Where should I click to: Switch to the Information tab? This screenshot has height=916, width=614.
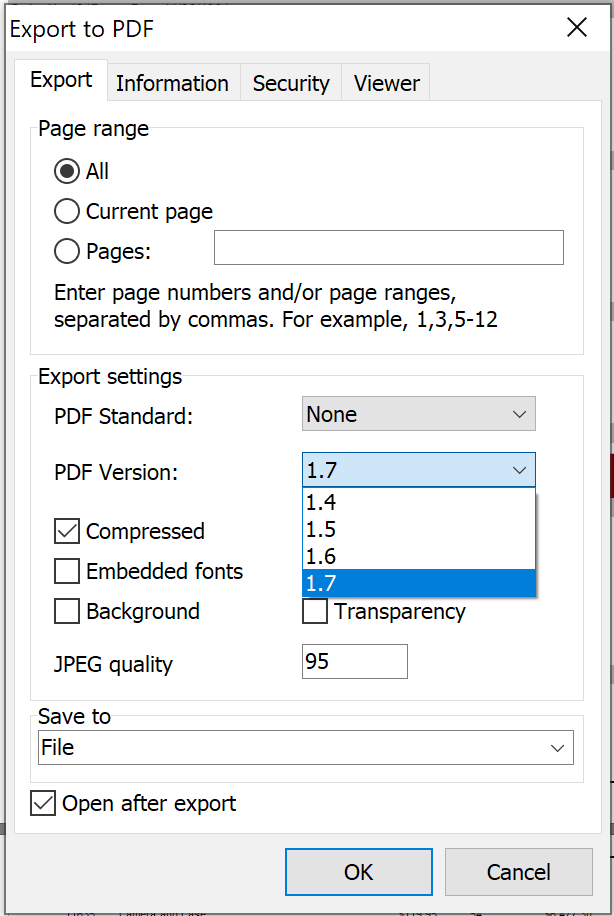point(172,83)
